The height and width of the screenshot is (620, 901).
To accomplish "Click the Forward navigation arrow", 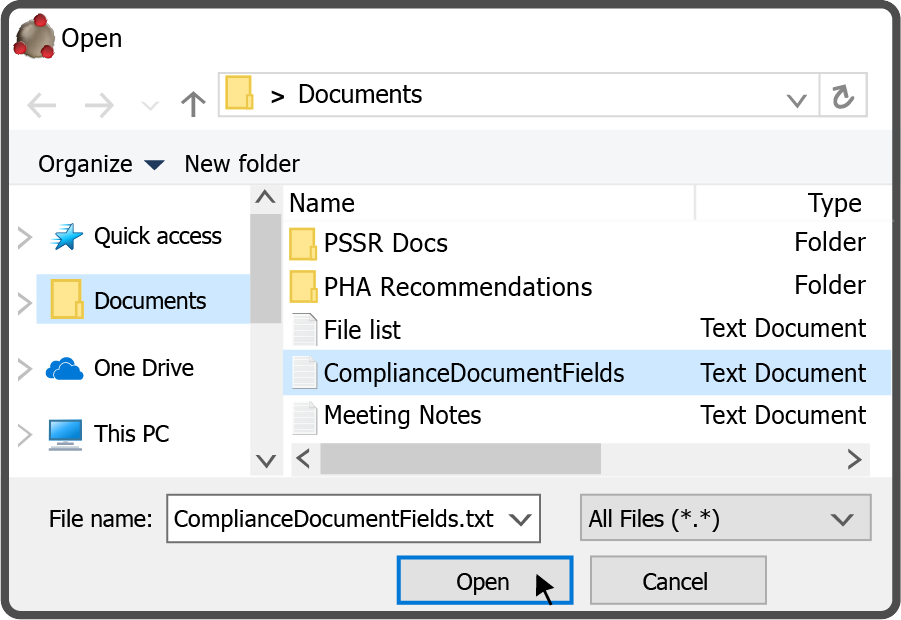I will (x=99, y=104).
